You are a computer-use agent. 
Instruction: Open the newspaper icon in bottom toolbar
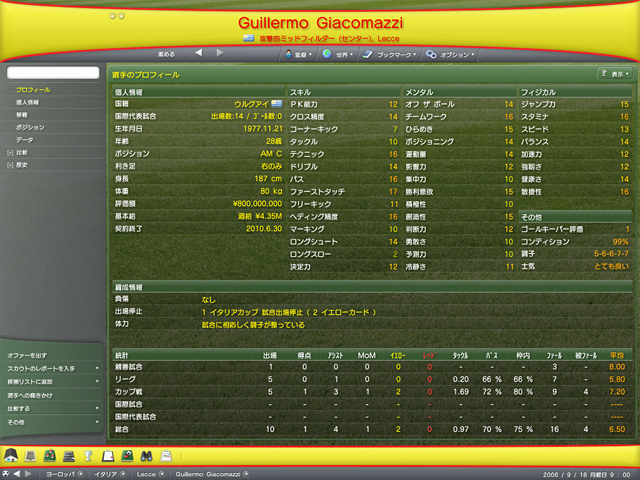pyautogui.click(x=167, y=456)
